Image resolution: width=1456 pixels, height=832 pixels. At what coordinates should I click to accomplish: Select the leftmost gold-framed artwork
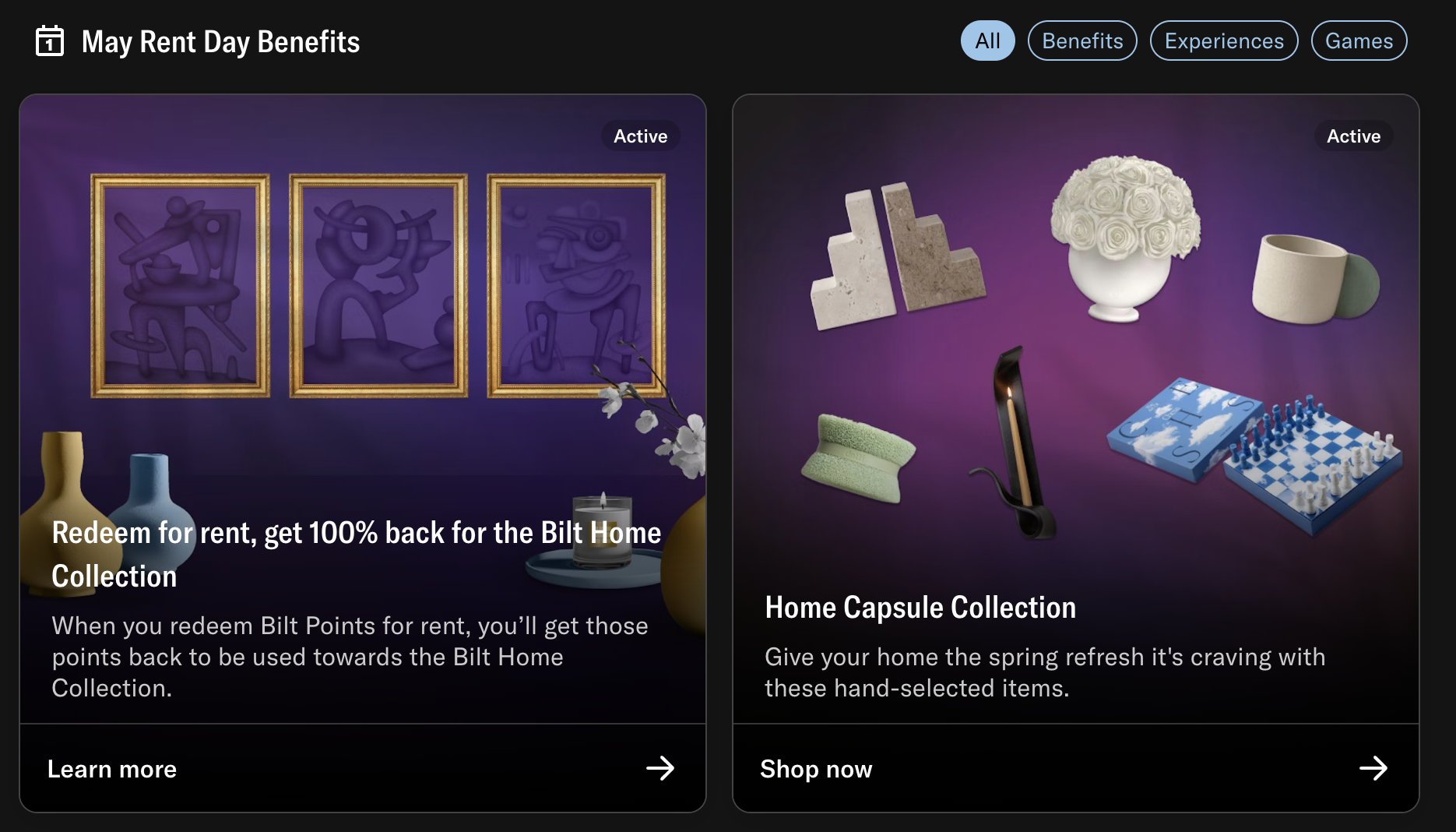click(x=180, y=285)
